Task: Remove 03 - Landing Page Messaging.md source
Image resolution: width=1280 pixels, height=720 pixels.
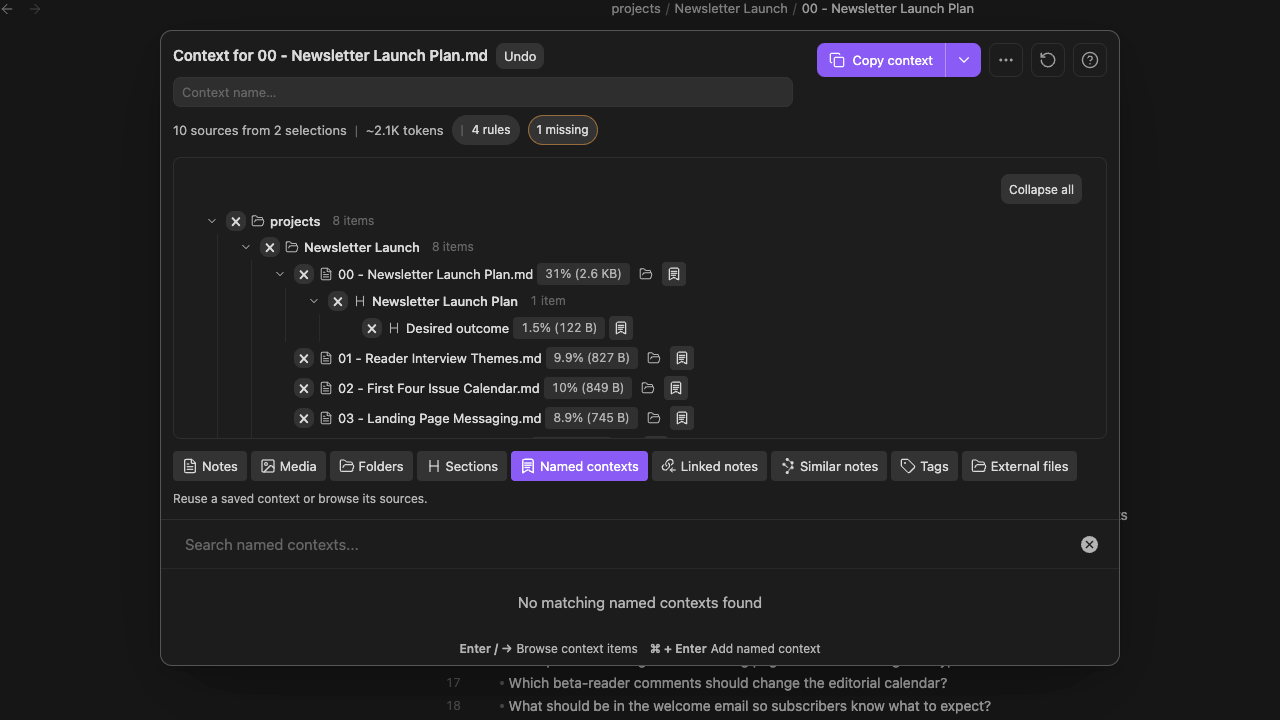Action: coord(304,418)
